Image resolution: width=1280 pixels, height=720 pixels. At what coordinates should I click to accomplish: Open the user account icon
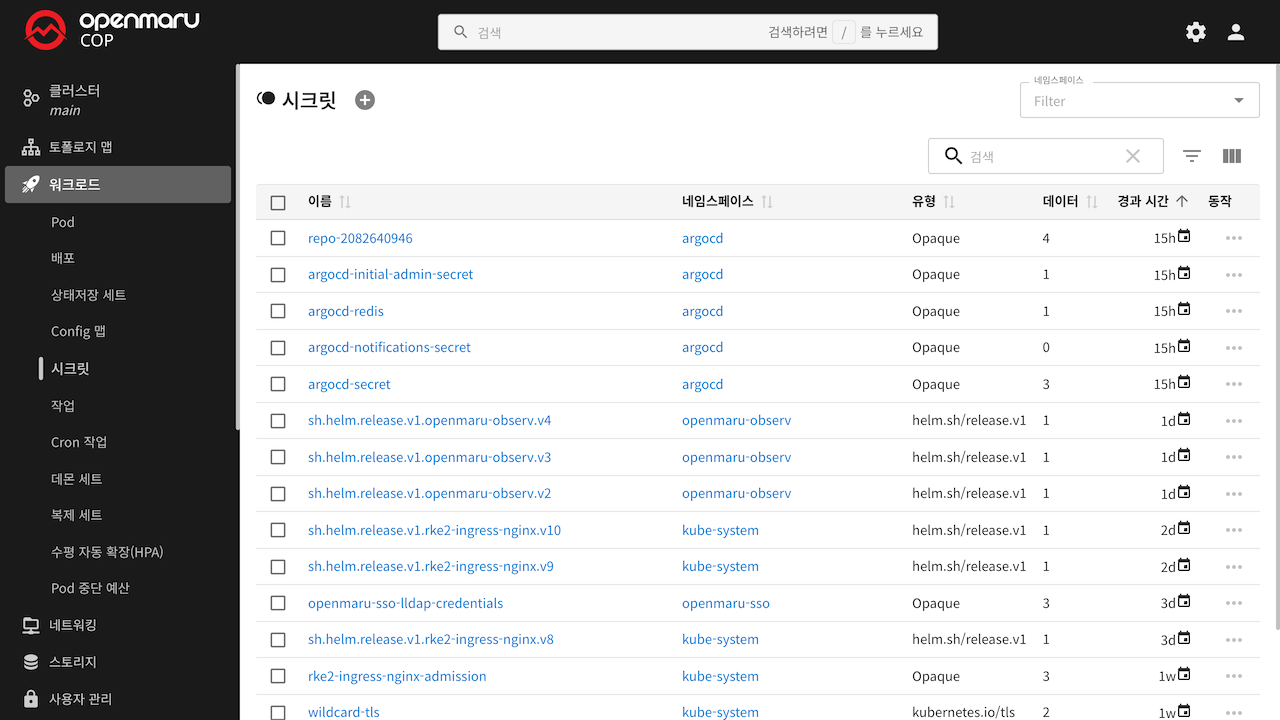[x=1236, y=32]
